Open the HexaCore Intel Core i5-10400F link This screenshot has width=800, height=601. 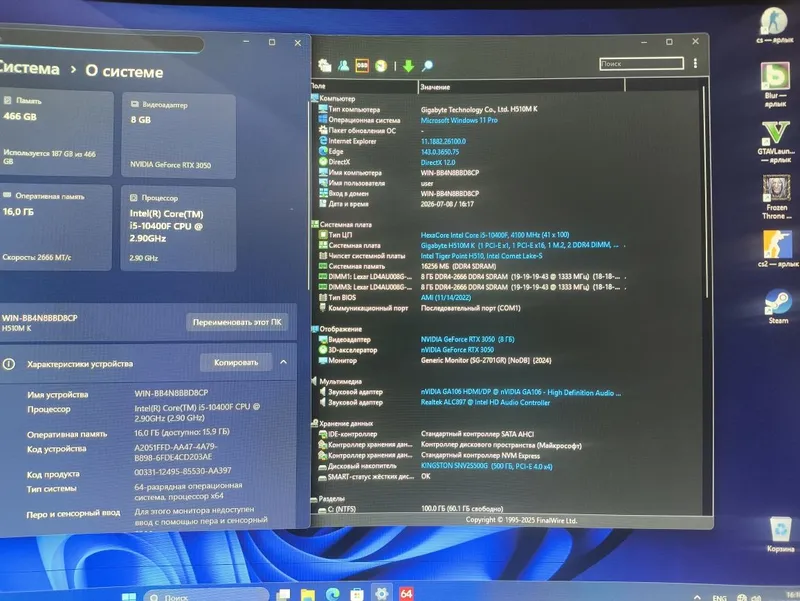tap(494, 235)
